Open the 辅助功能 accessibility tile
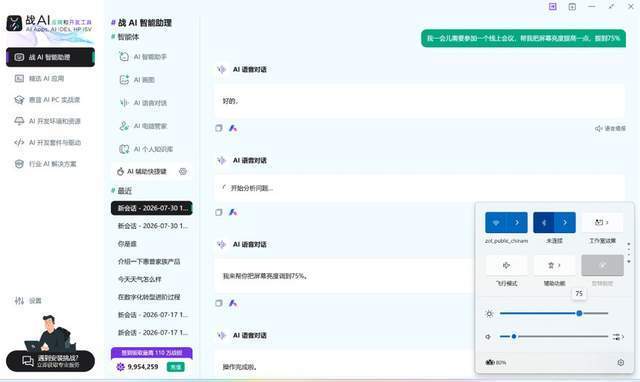The height and width of the screenshot is (382, 640). (554, 265)
